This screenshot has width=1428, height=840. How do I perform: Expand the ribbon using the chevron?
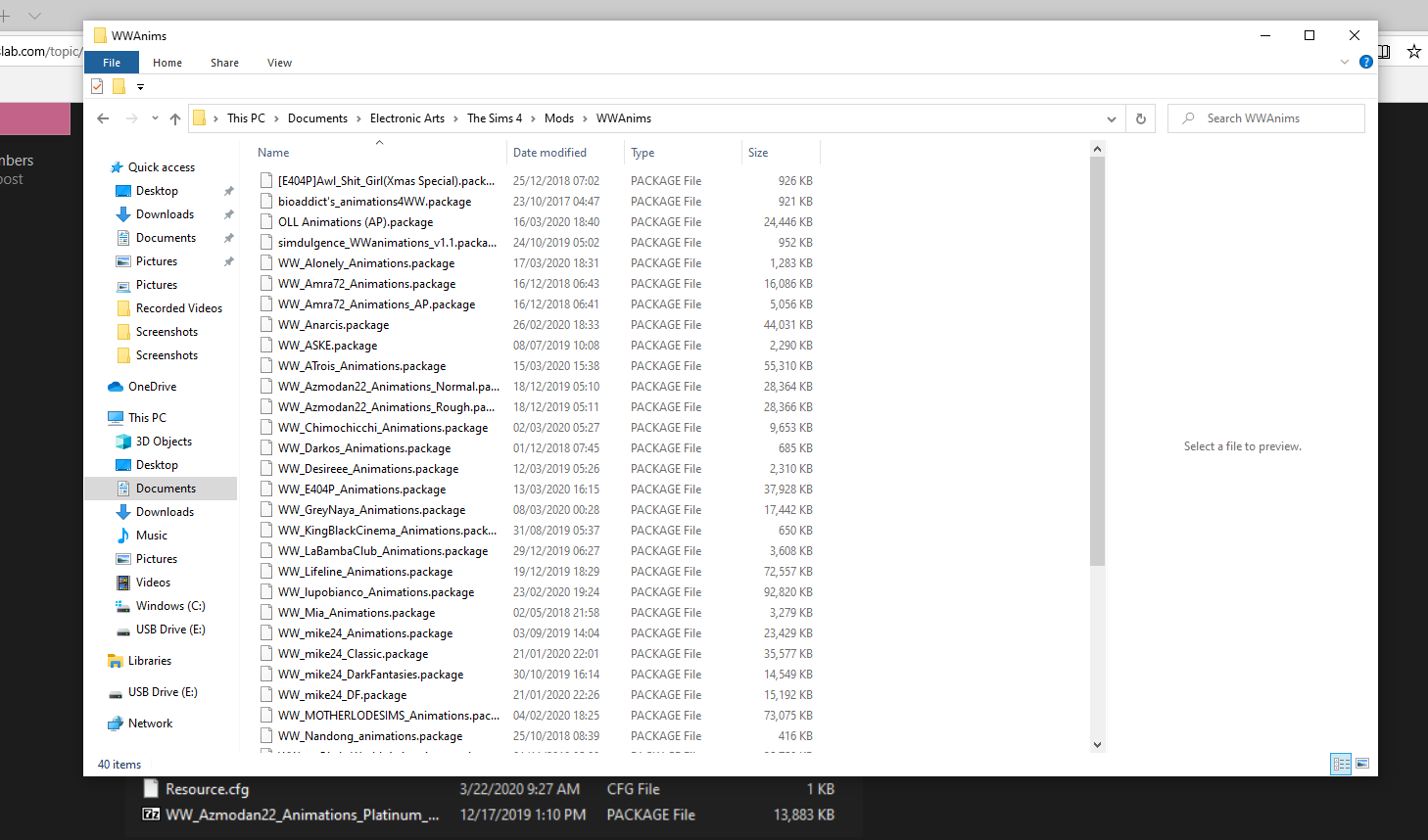coord(1345,62)
